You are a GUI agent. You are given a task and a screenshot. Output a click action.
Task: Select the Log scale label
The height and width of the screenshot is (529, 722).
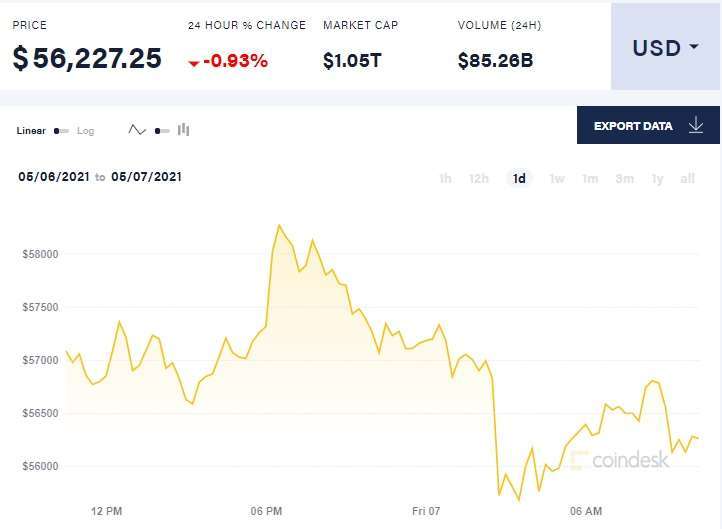[x=85, y=131]
